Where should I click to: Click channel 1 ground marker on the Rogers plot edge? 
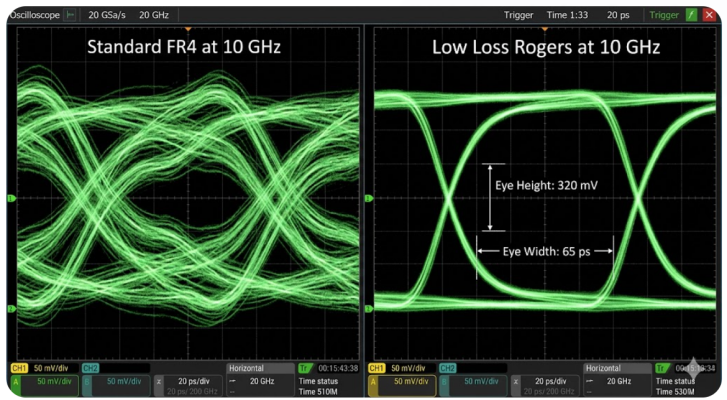click(369, 198)
